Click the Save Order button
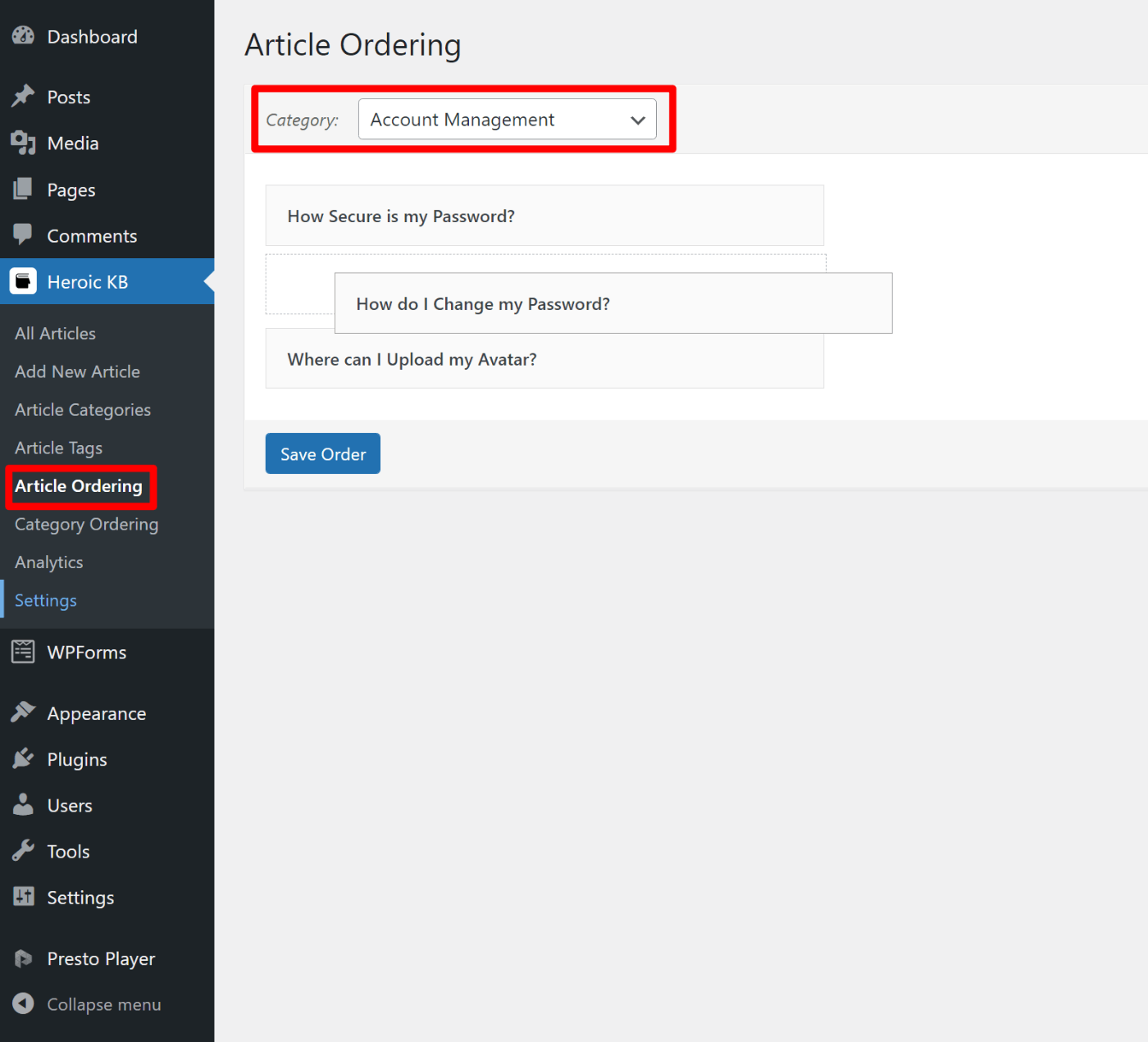 click(323, 453)
